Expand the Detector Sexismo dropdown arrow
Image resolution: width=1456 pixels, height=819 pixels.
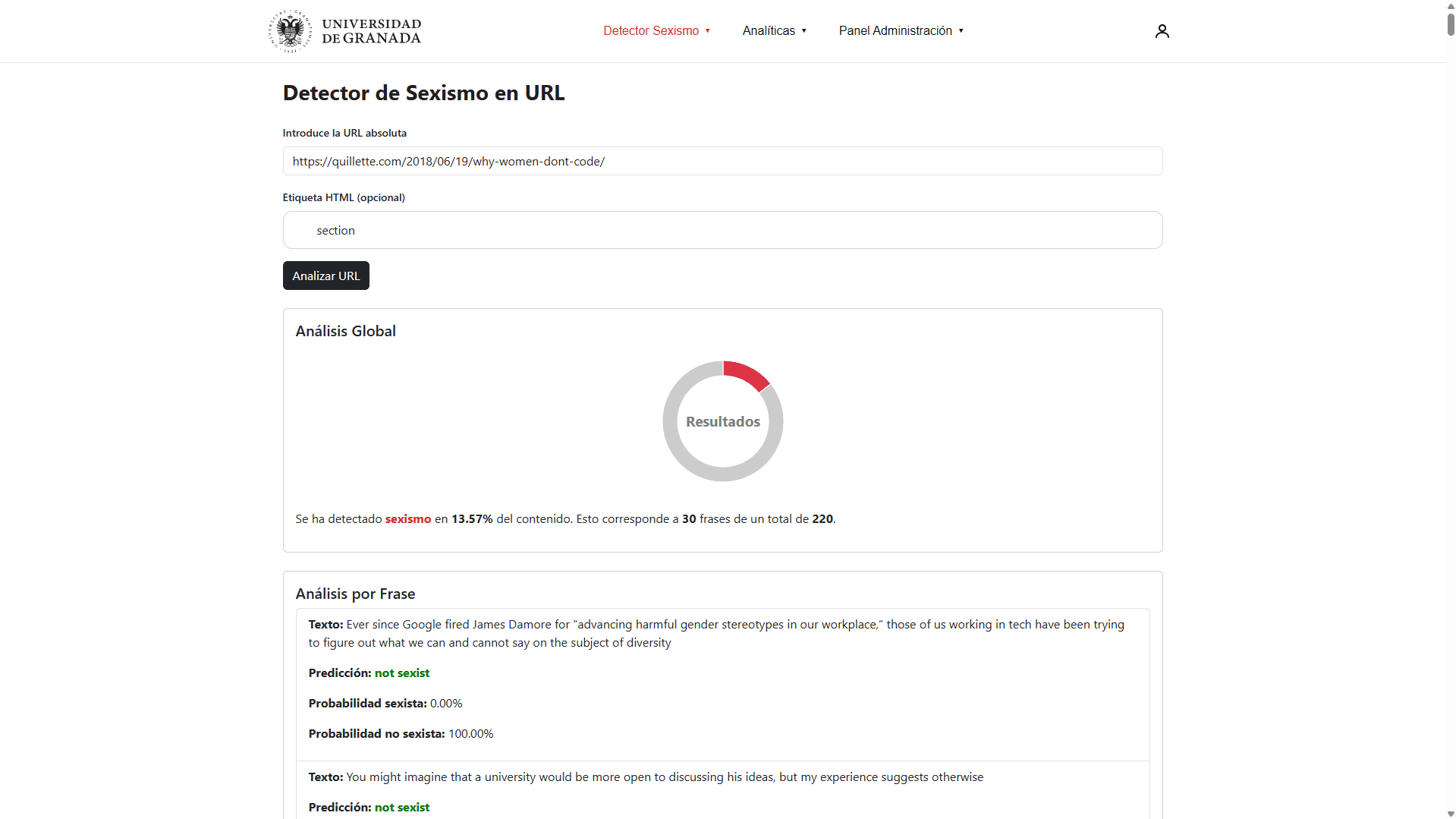pyautogui.click(x=708, y=31)
